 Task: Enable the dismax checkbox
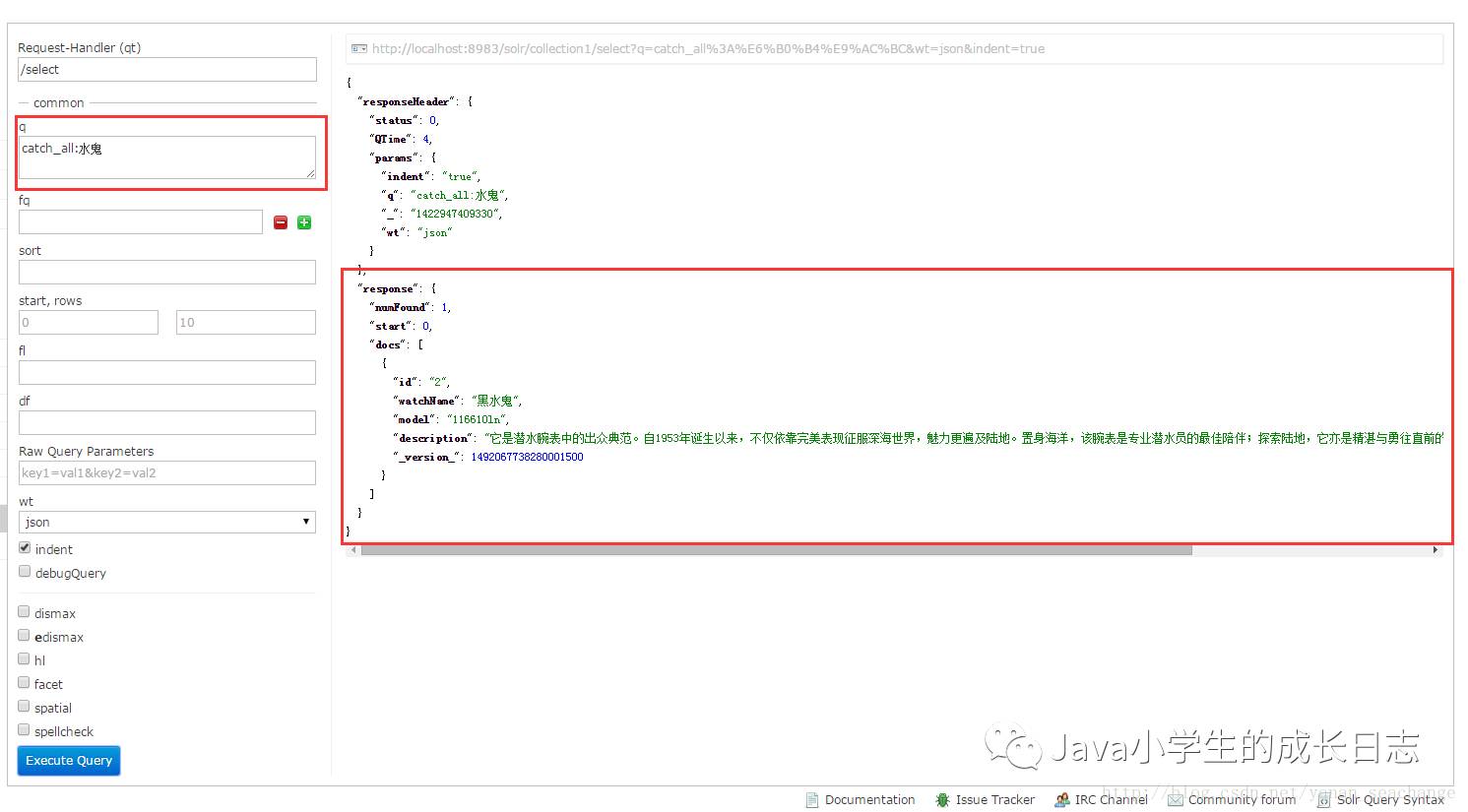[x=25, y=612]
